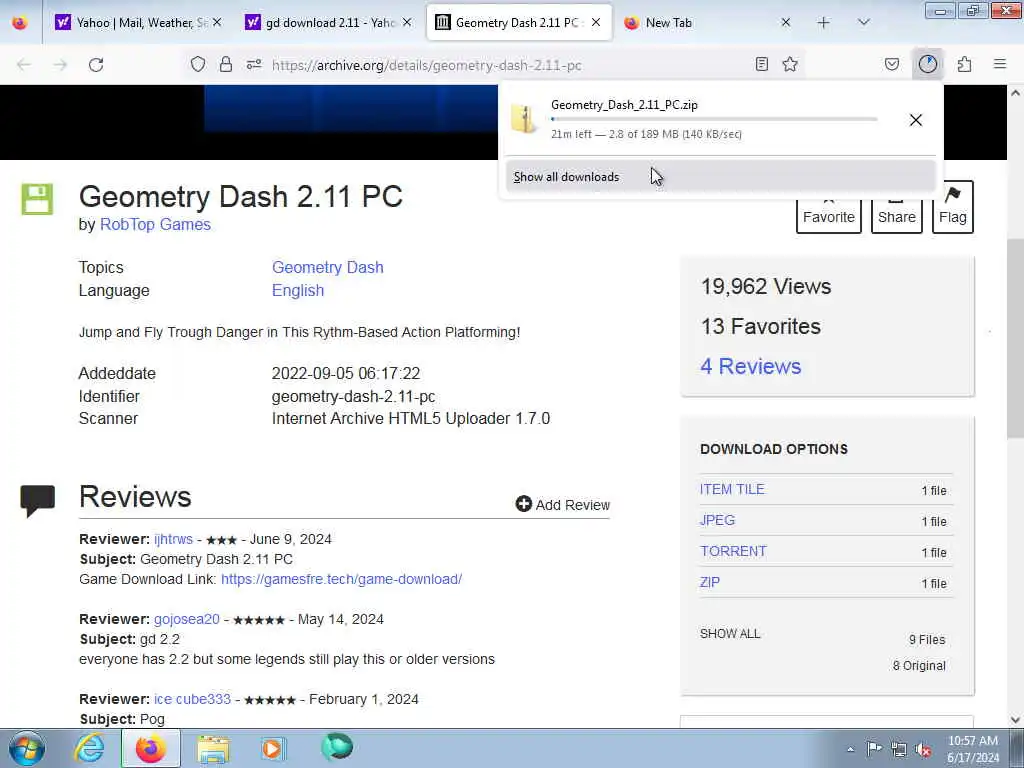The width and height of the screenshot is (1024, 768).
Task: Go back using the Firefox back arrow
Action: [24, 65]
